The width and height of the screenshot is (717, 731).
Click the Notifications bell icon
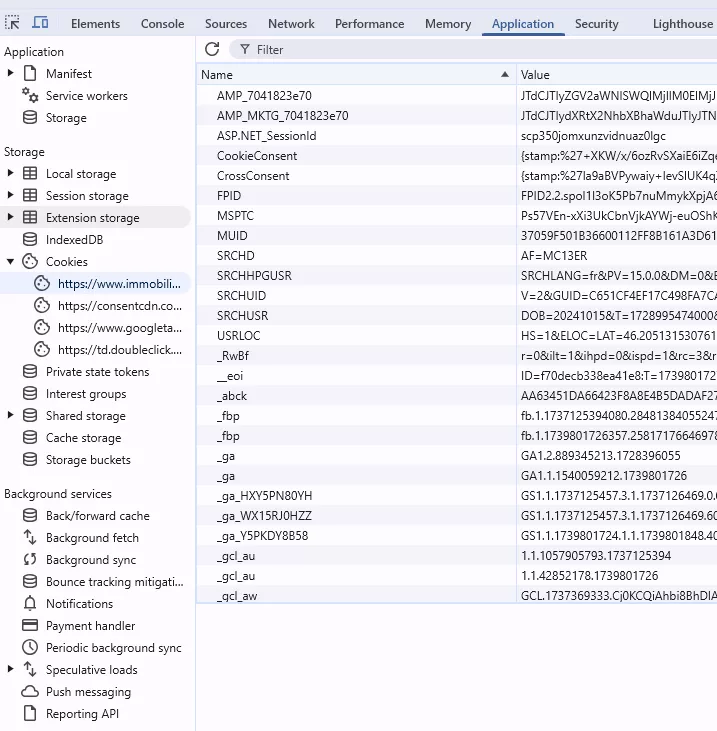click(x=30, y=604)
